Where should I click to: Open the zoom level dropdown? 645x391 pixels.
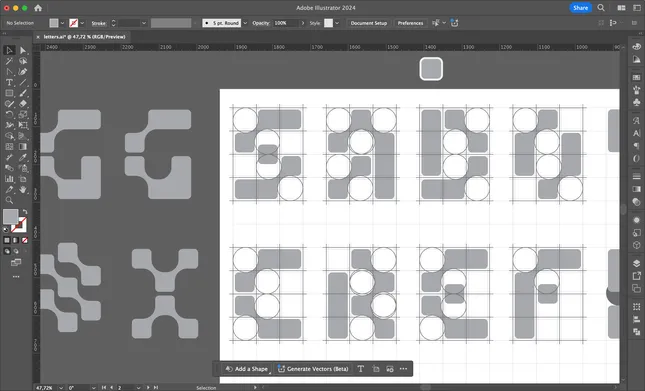[61, 387]
